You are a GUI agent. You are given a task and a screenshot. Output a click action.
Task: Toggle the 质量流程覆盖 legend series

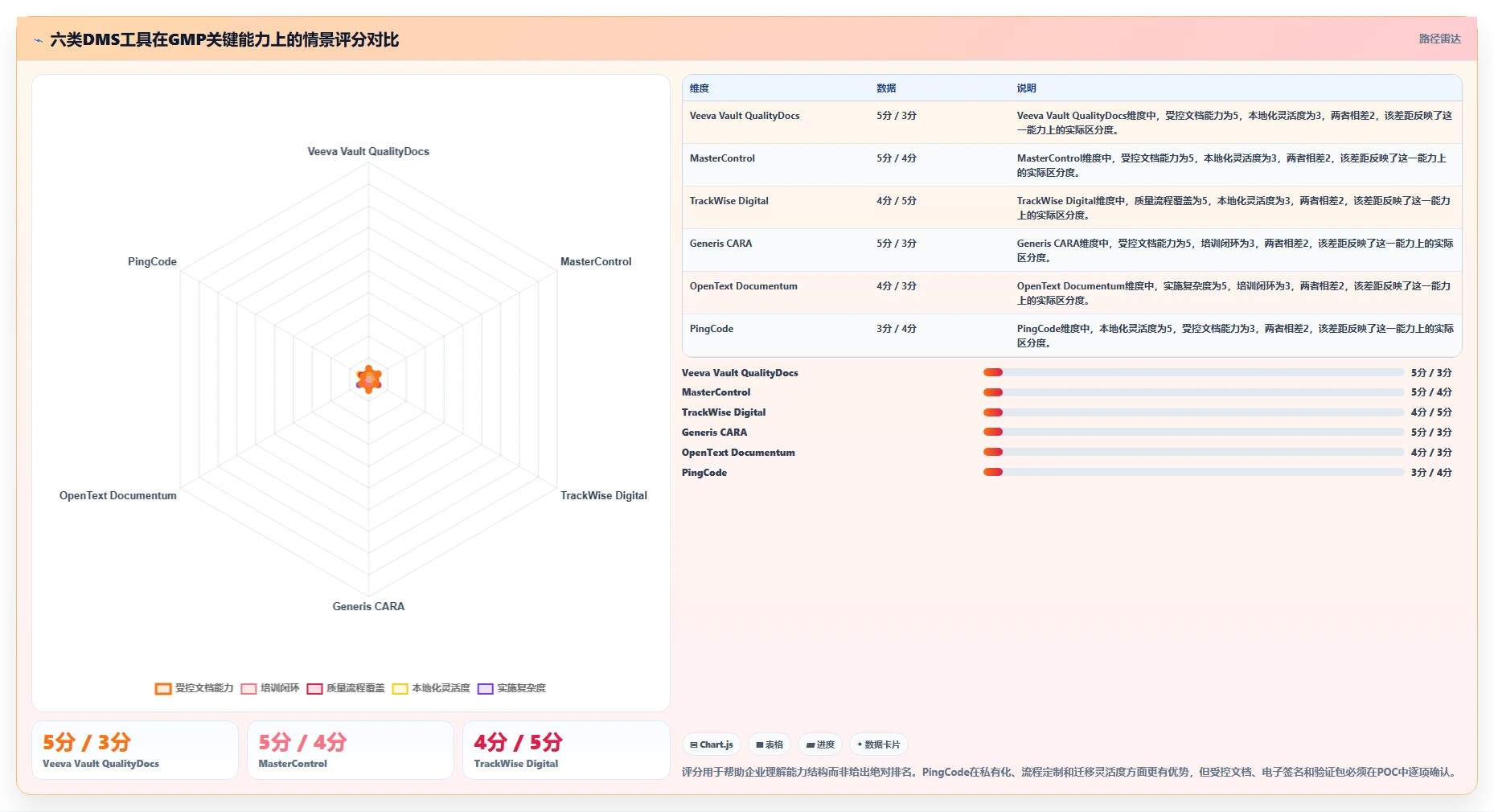tap(346, 688)
